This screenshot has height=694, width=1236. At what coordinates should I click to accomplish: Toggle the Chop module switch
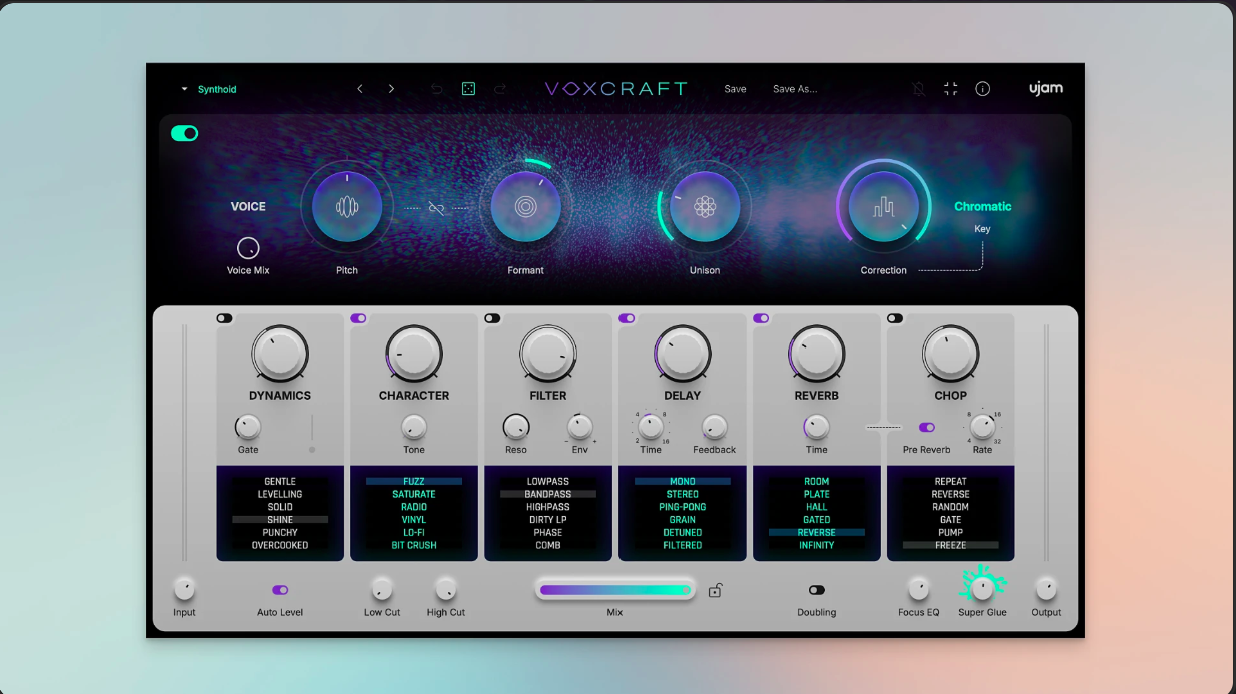coord(895,318)
